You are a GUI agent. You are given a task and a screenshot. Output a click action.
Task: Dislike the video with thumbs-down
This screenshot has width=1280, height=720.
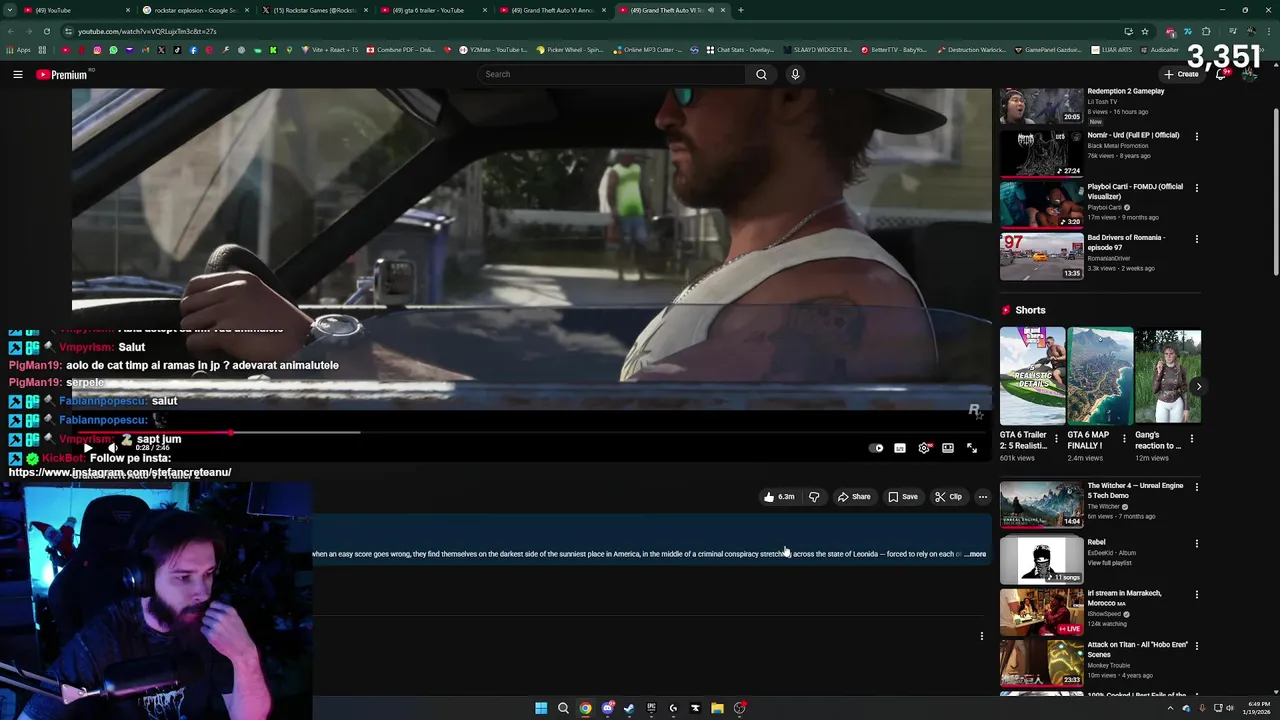(x=814, y=497)
